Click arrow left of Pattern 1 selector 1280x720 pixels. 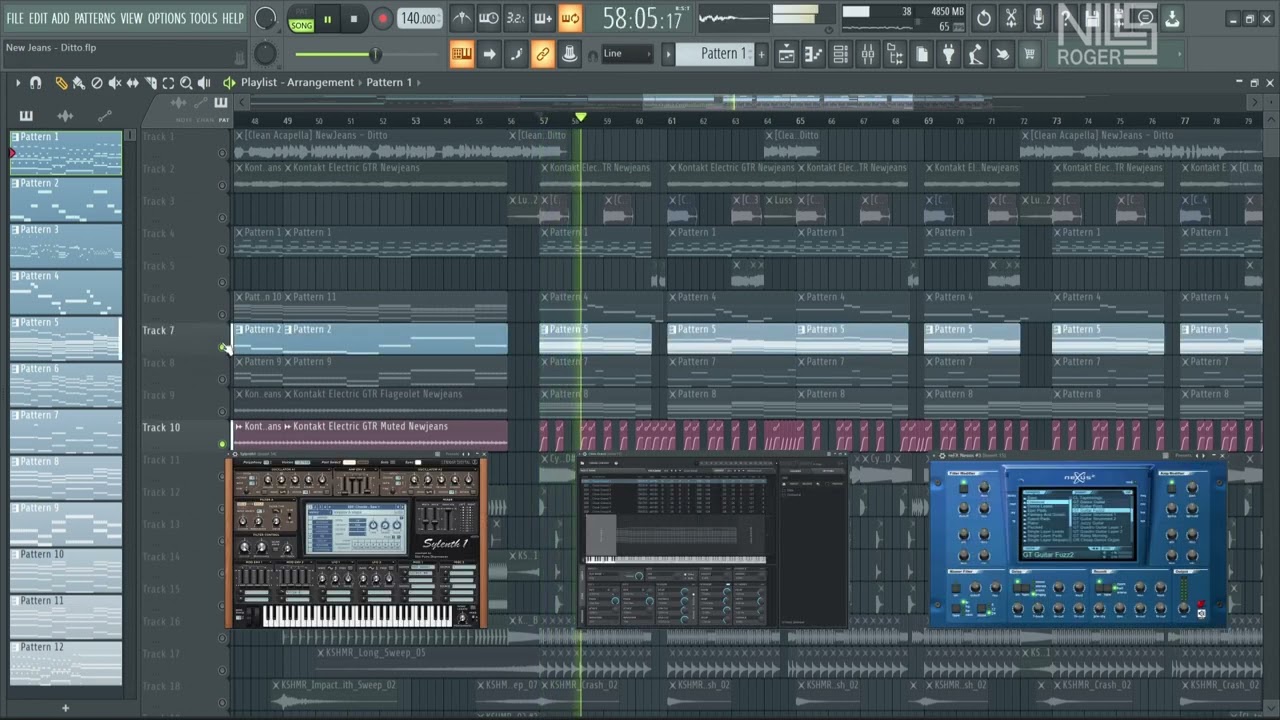(x=668, y=54)
